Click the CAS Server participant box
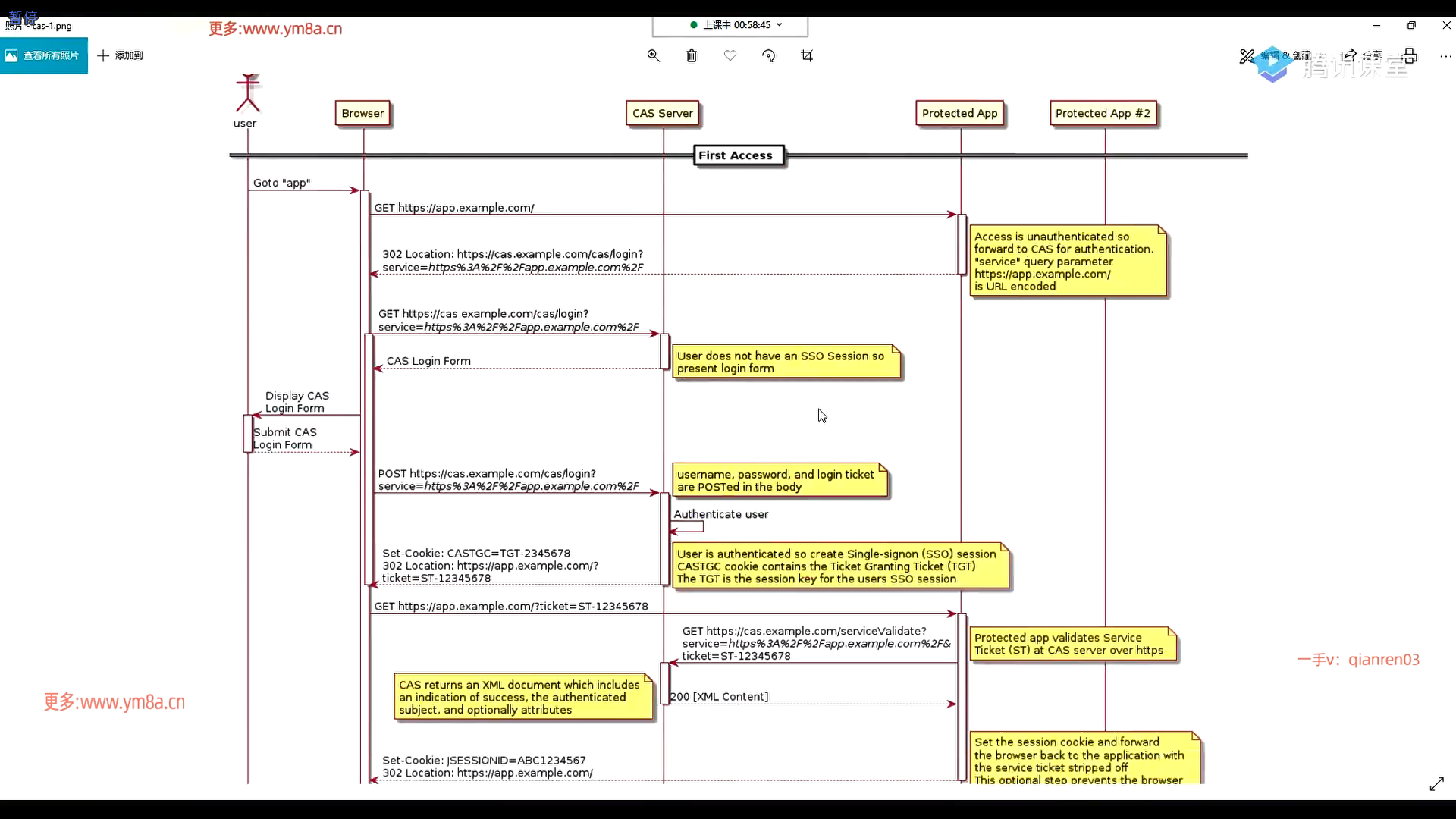 [662, 113]
